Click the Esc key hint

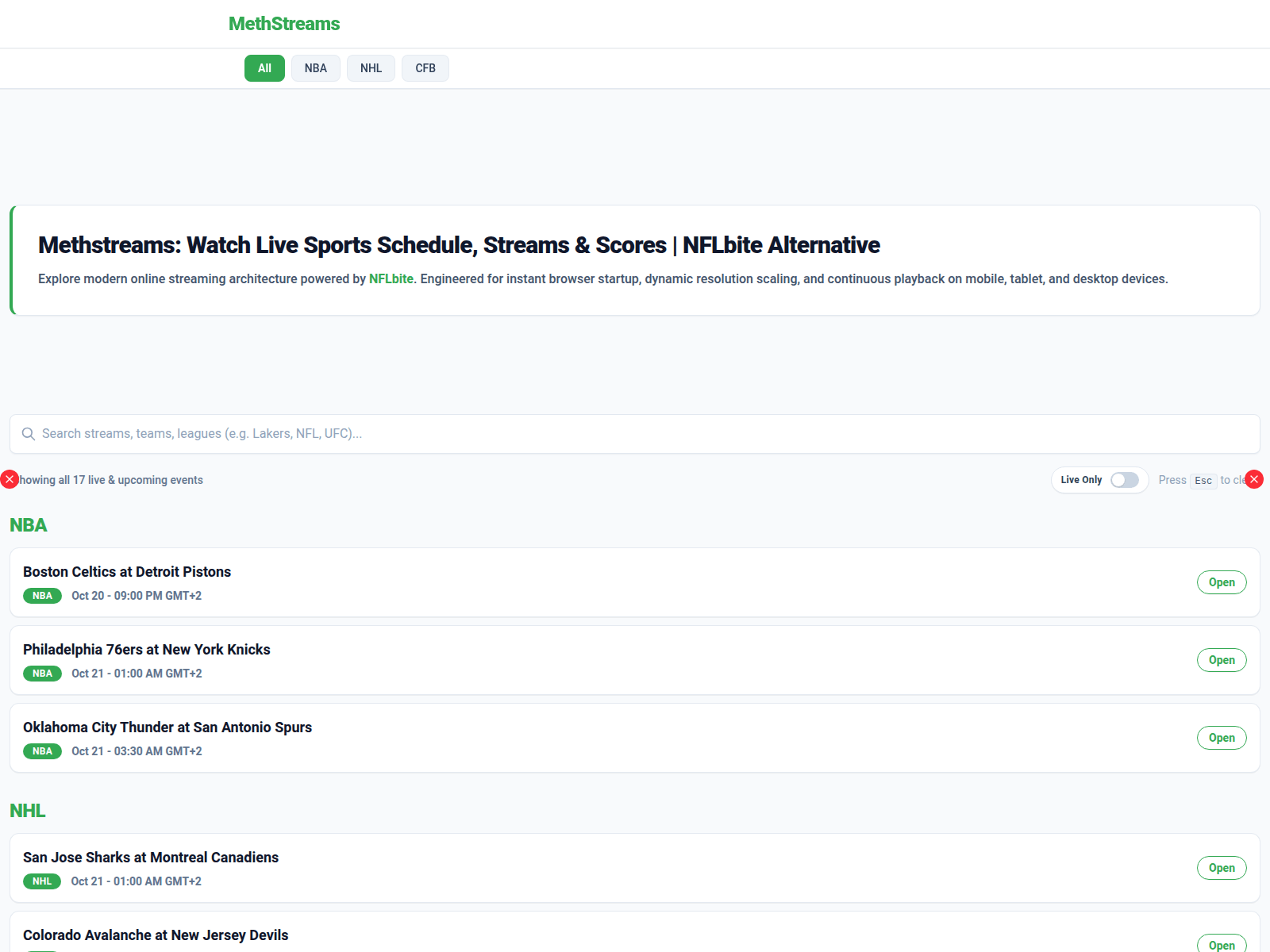pyautogui.click(x=1203, y=481)
